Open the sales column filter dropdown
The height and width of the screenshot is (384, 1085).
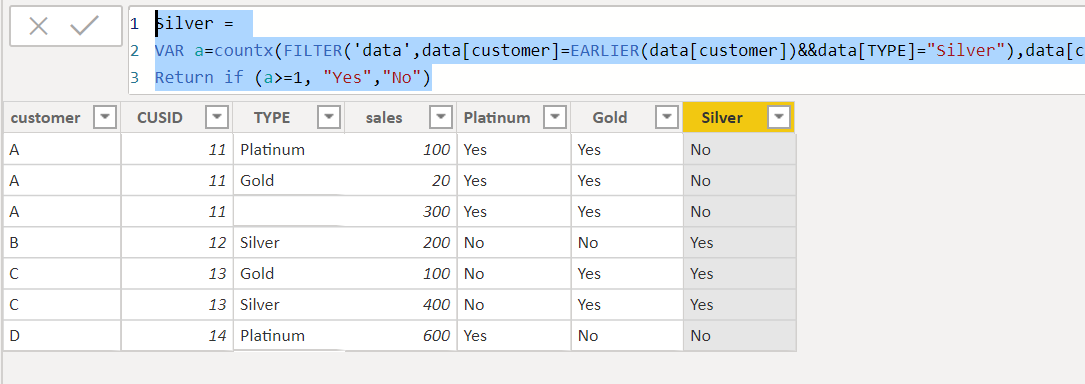[x=441, y=118]
